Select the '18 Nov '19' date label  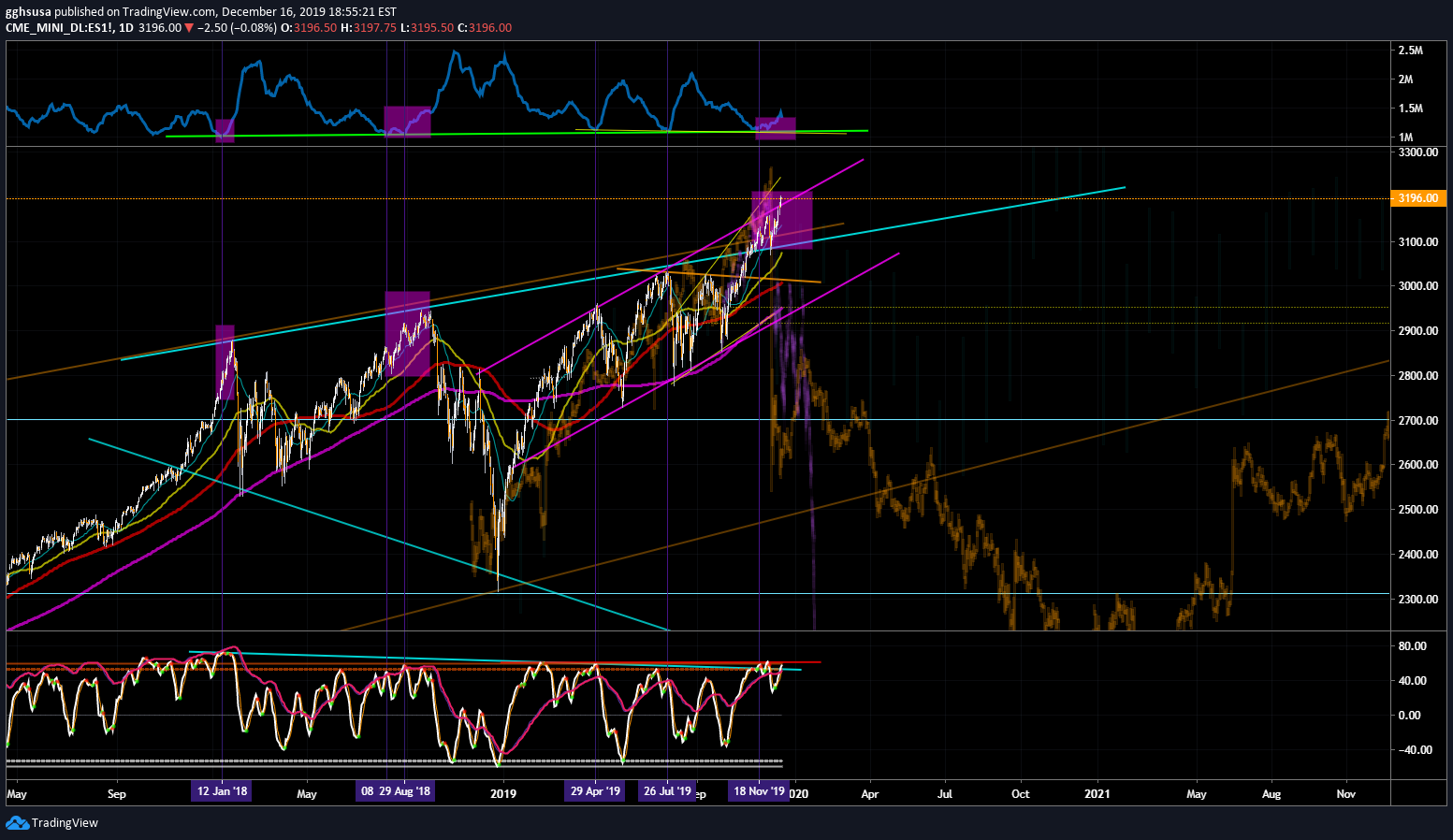point(759,791)
